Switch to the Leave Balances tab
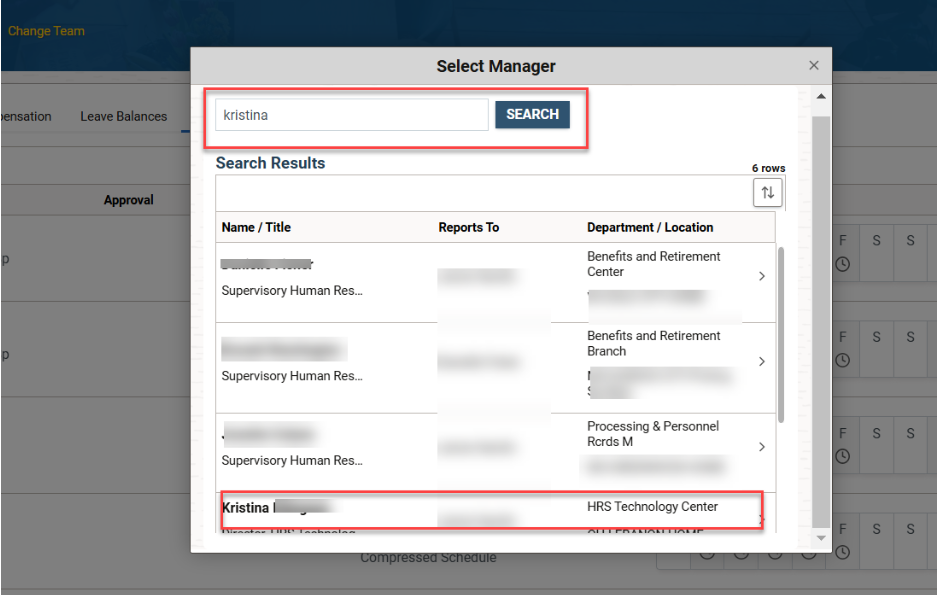 pyautogui.click(x=124, y=116)
